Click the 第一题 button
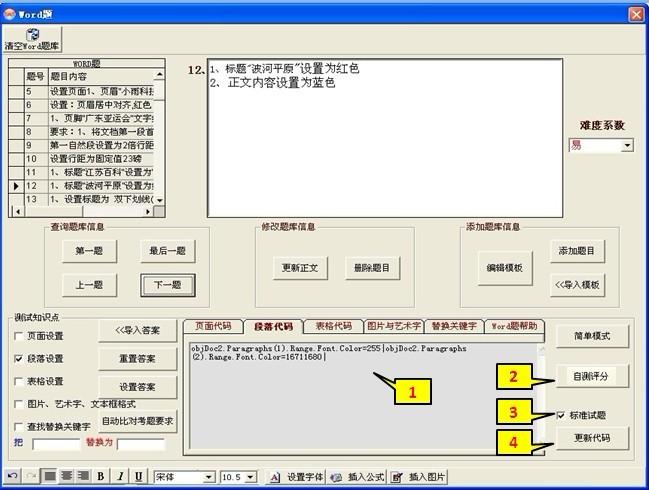The height and width of the screenshot is (490, 649). 89,251
